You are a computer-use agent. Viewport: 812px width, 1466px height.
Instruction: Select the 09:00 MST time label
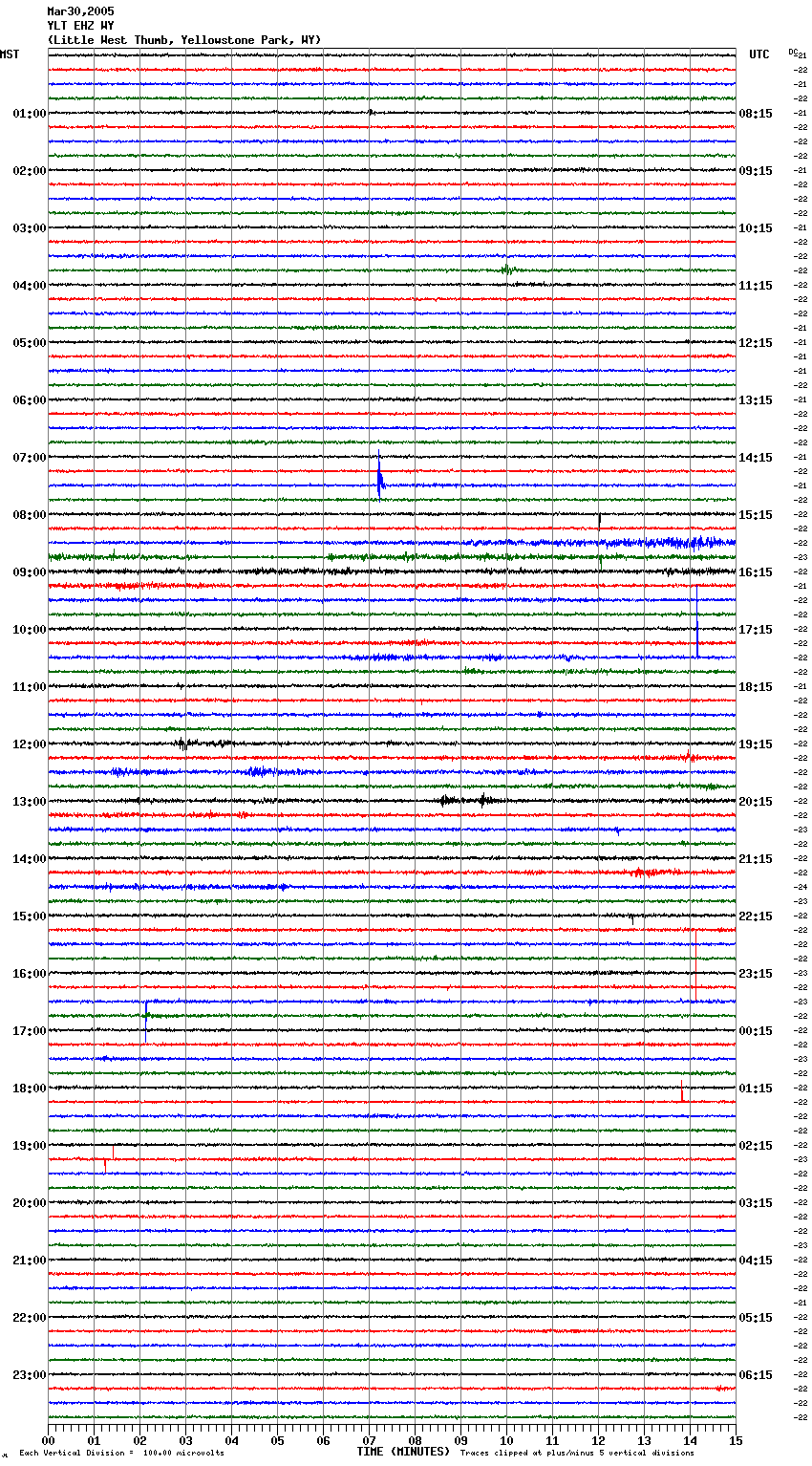point(30,572)
